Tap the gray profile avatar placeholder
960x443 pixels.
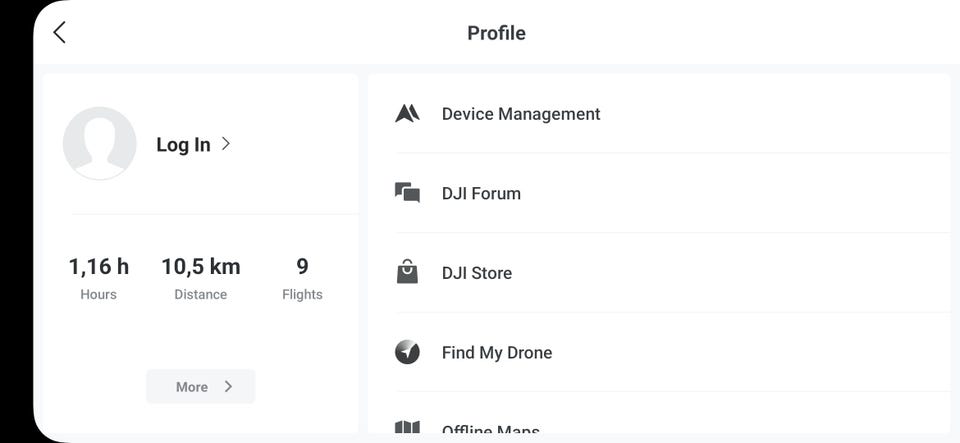point(100,143)
